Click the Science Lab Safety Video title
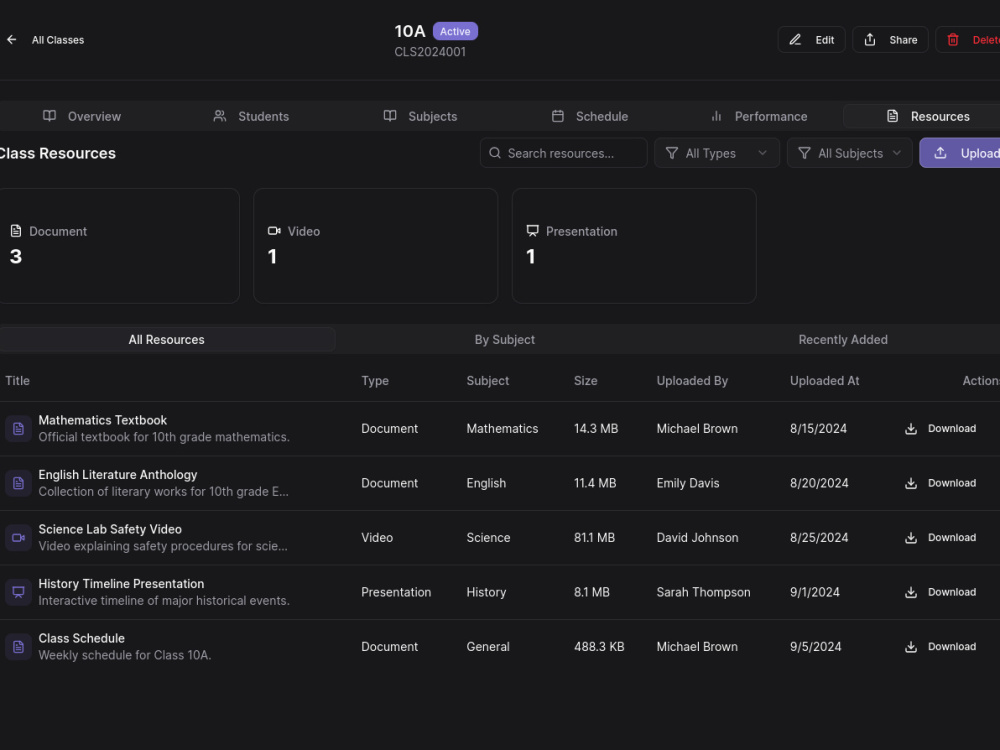Image resolution: width=1000 pixels, height=750 pixels. coord(110,529)
